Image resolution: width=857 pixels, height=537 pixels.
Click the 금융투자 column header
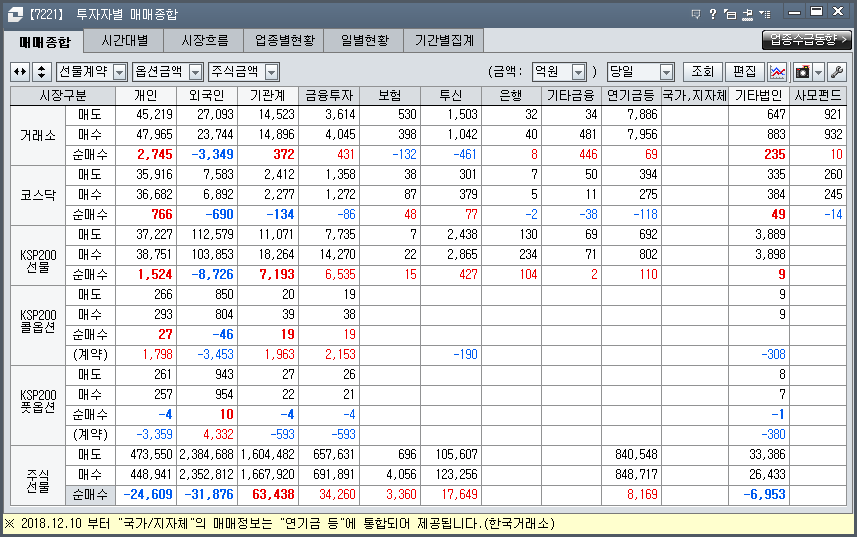(x=329, y=96)
